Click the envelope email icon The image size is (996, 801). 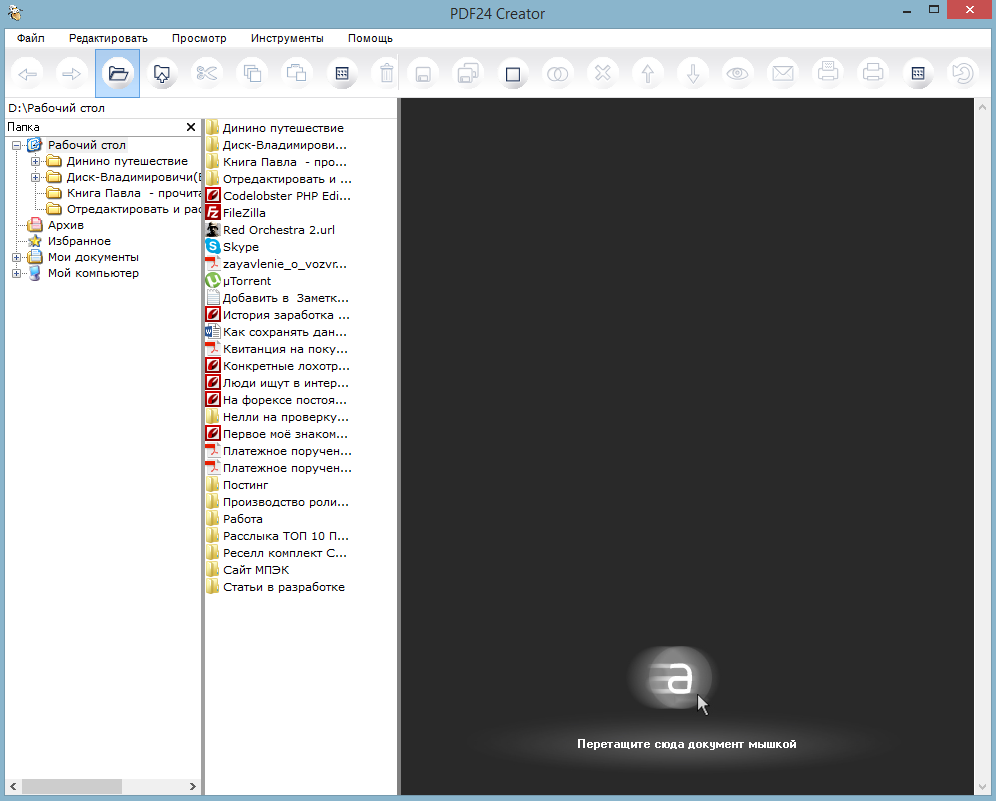point(783,74)
